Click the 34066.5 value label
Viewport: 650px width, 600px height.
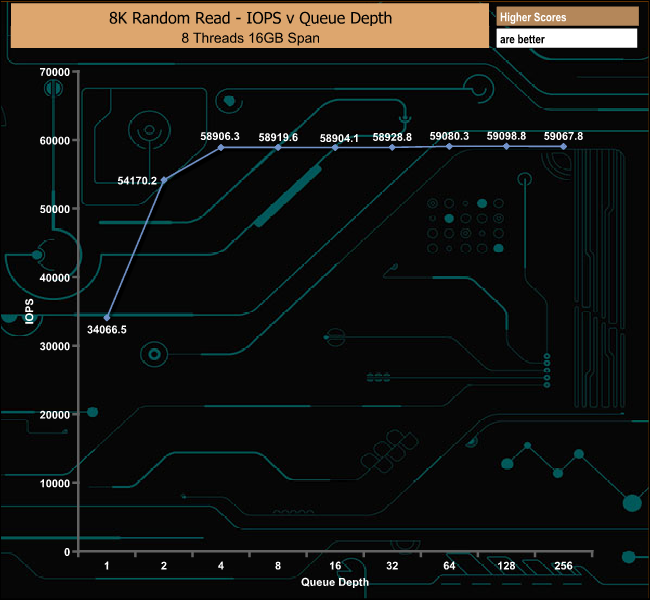pos(107,329)
